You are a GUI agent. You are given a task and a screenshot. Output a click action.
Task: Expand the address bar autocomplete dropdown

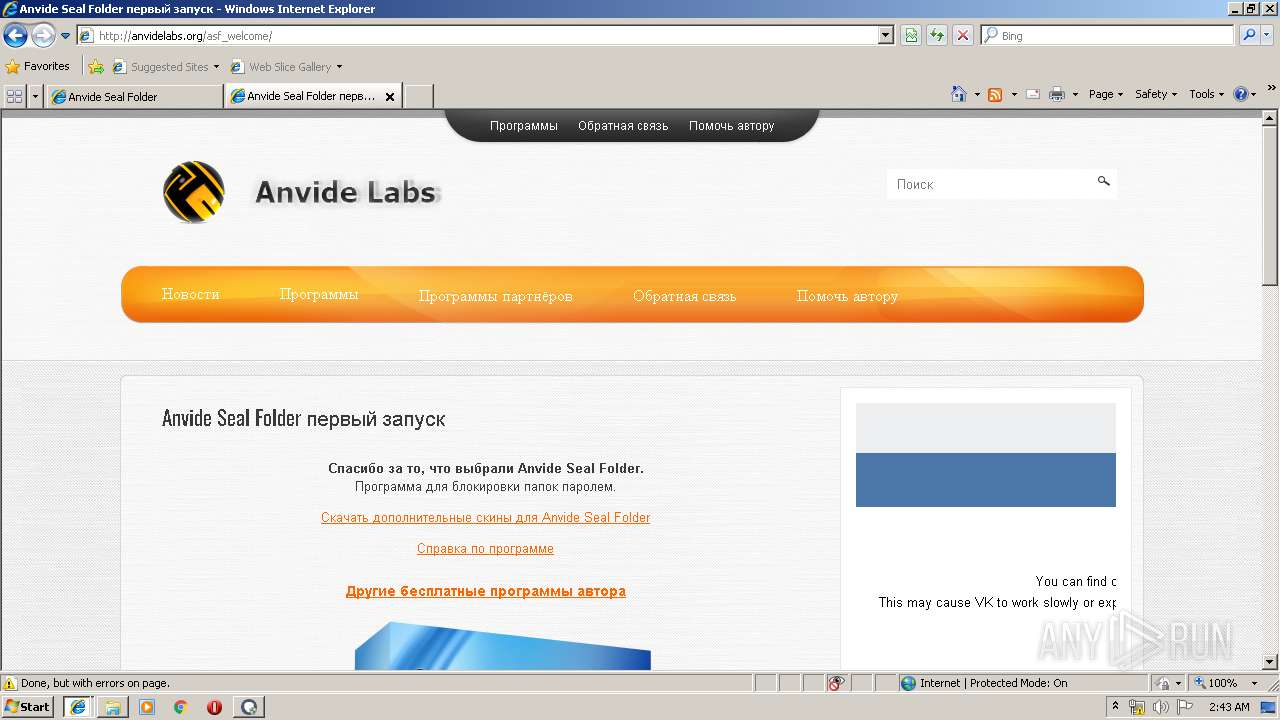[886, 35]
